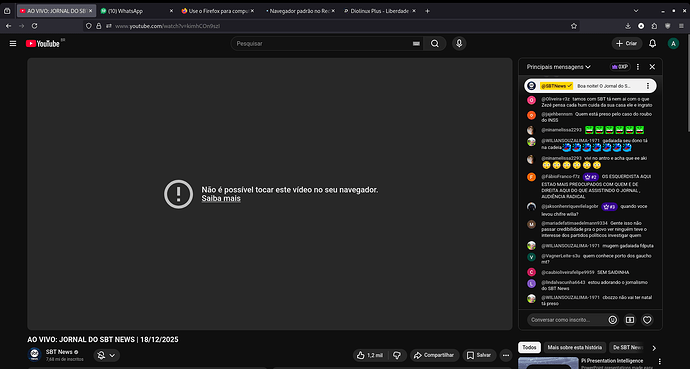Image resolution: width=690 pixels, height=369 pixels.
Task: Dislike the SBT News video
Action: click(x=397, y=355)
